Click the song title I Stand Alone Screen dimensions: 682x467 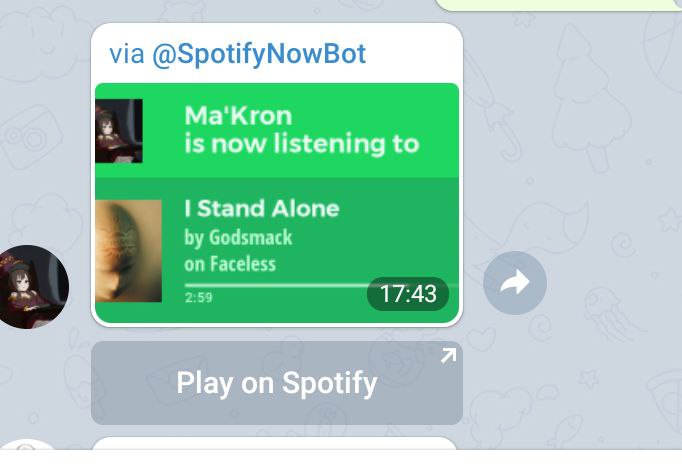pyautogui.click(x=262, y=208)
